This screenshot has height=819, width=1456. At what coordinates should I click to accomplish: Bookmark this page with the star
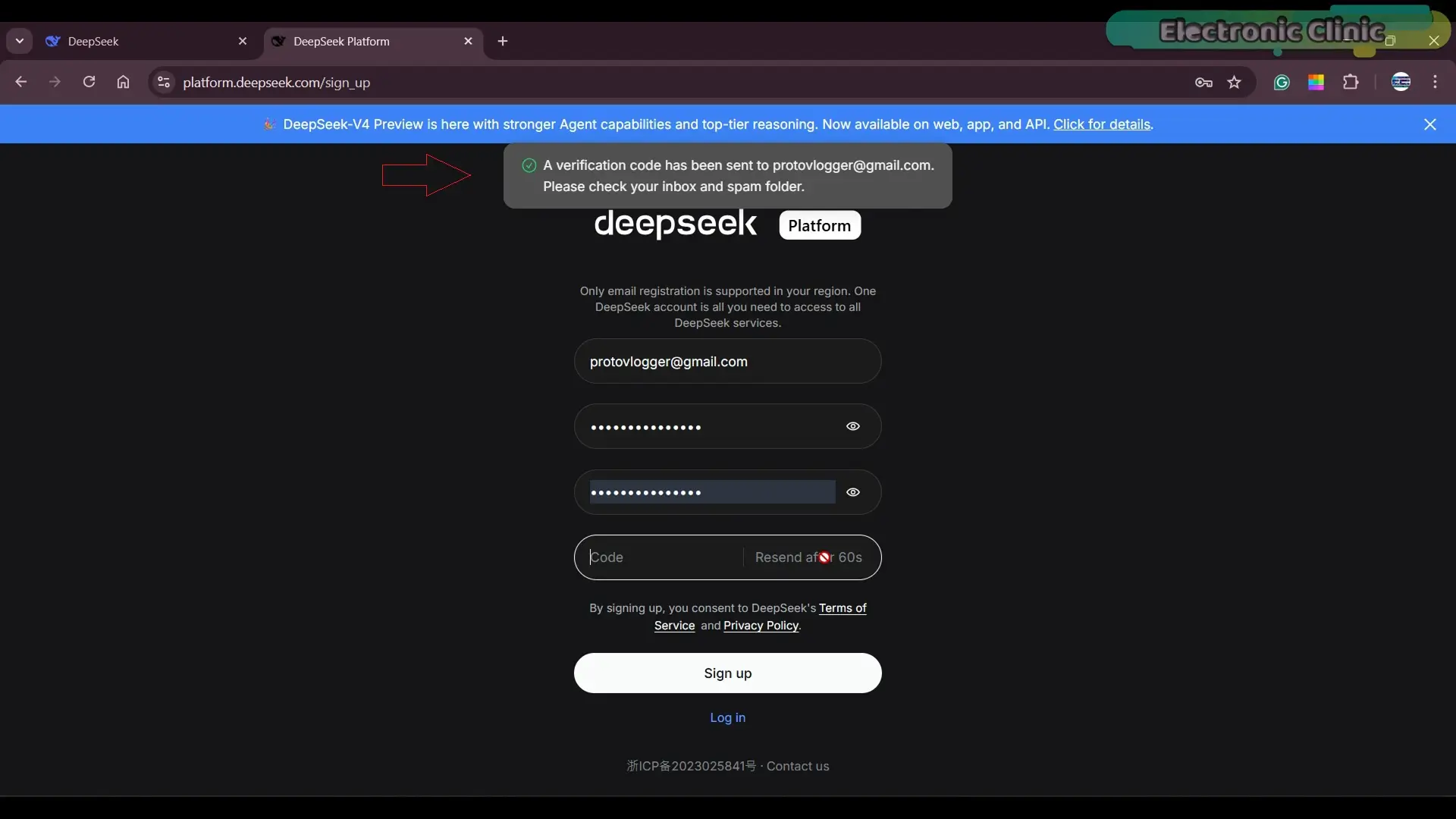tap(1235, 82)
